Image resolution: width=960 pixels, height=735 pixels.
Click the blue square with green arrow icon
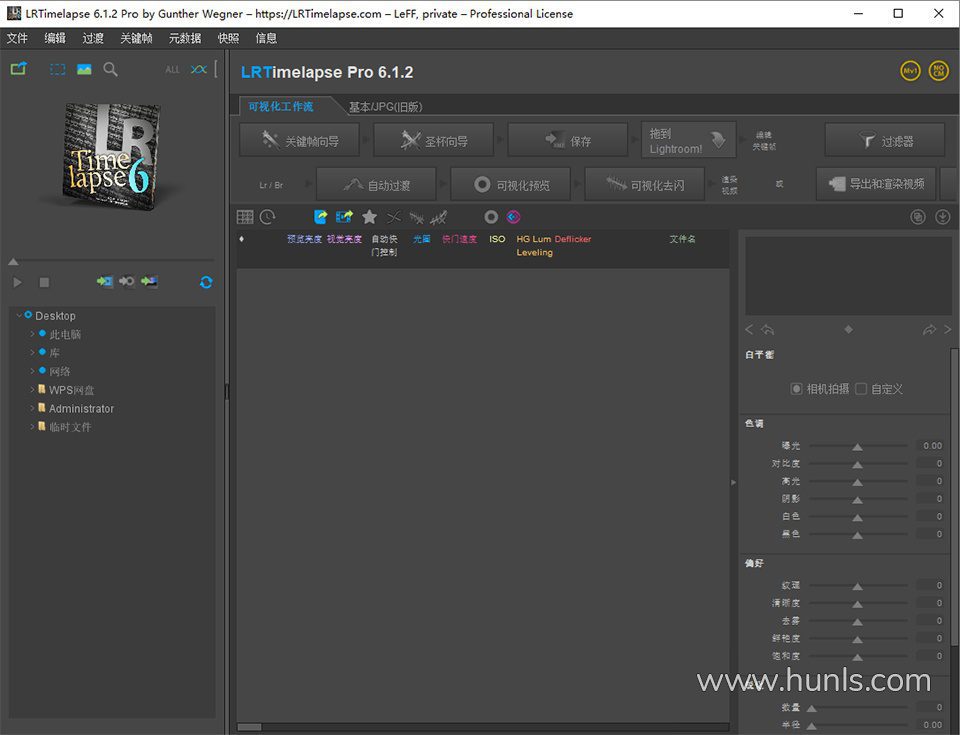pyautogui.click(x=320, y=217)
